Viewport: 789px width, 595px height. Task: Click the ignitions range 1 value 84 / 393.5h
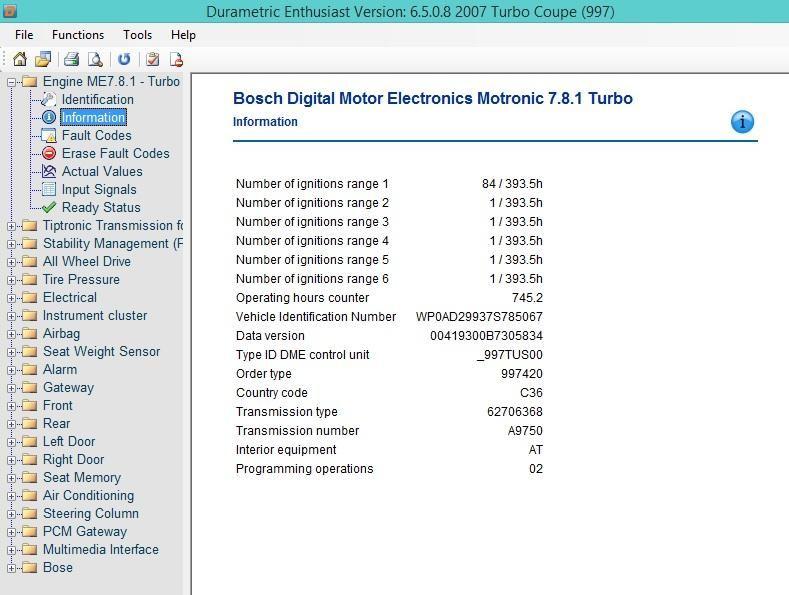click(512, 184)
